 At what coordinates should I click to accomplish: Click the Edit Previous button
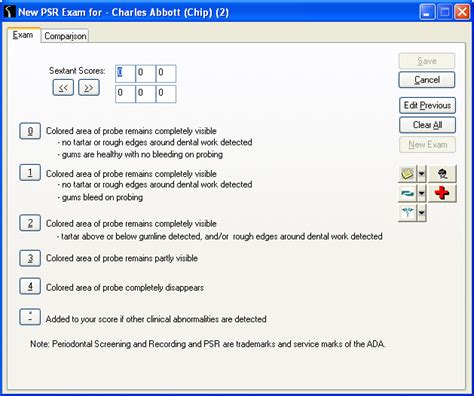coord(427,105)
